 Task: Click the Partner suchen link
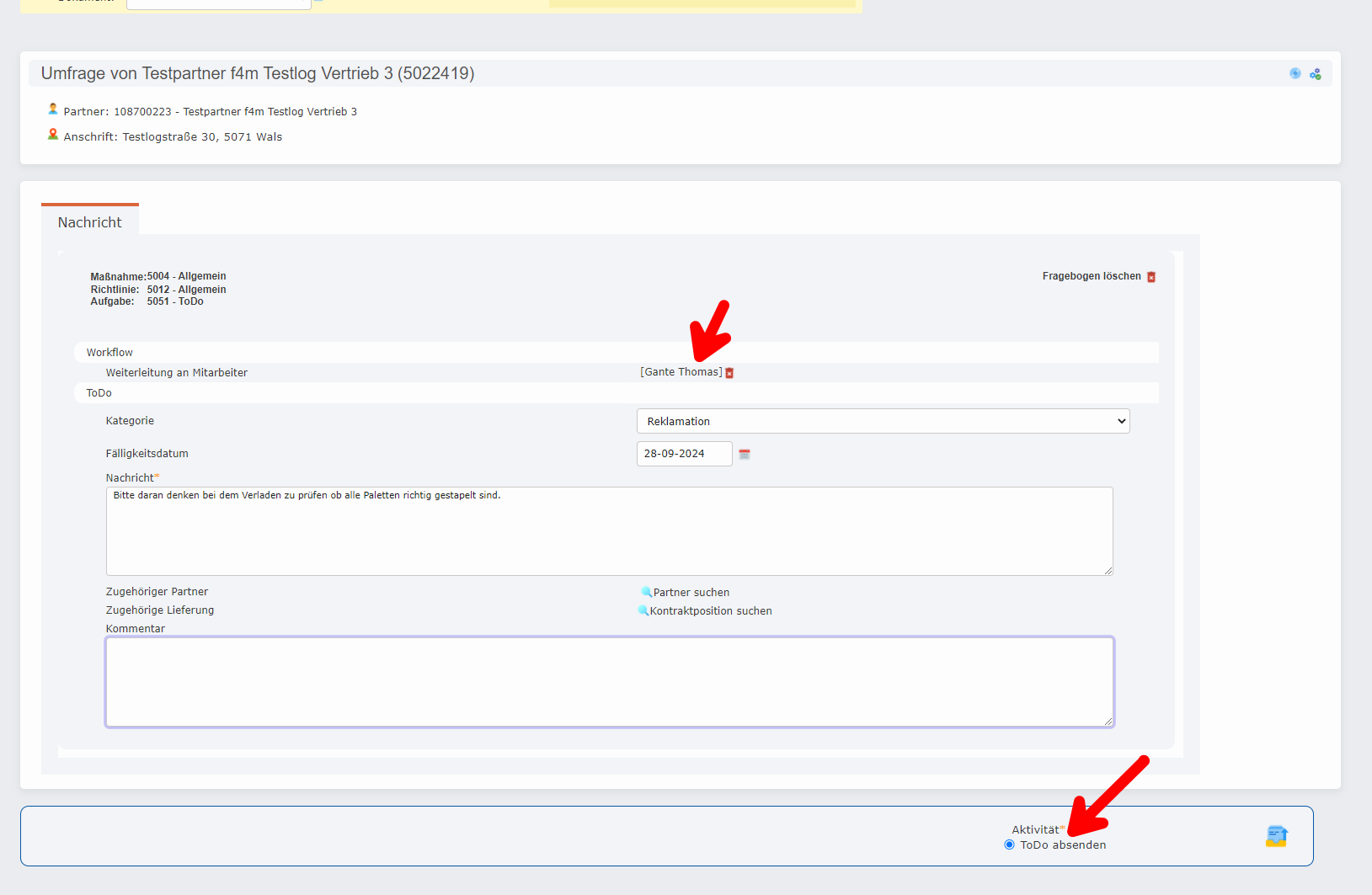(691, 593)
